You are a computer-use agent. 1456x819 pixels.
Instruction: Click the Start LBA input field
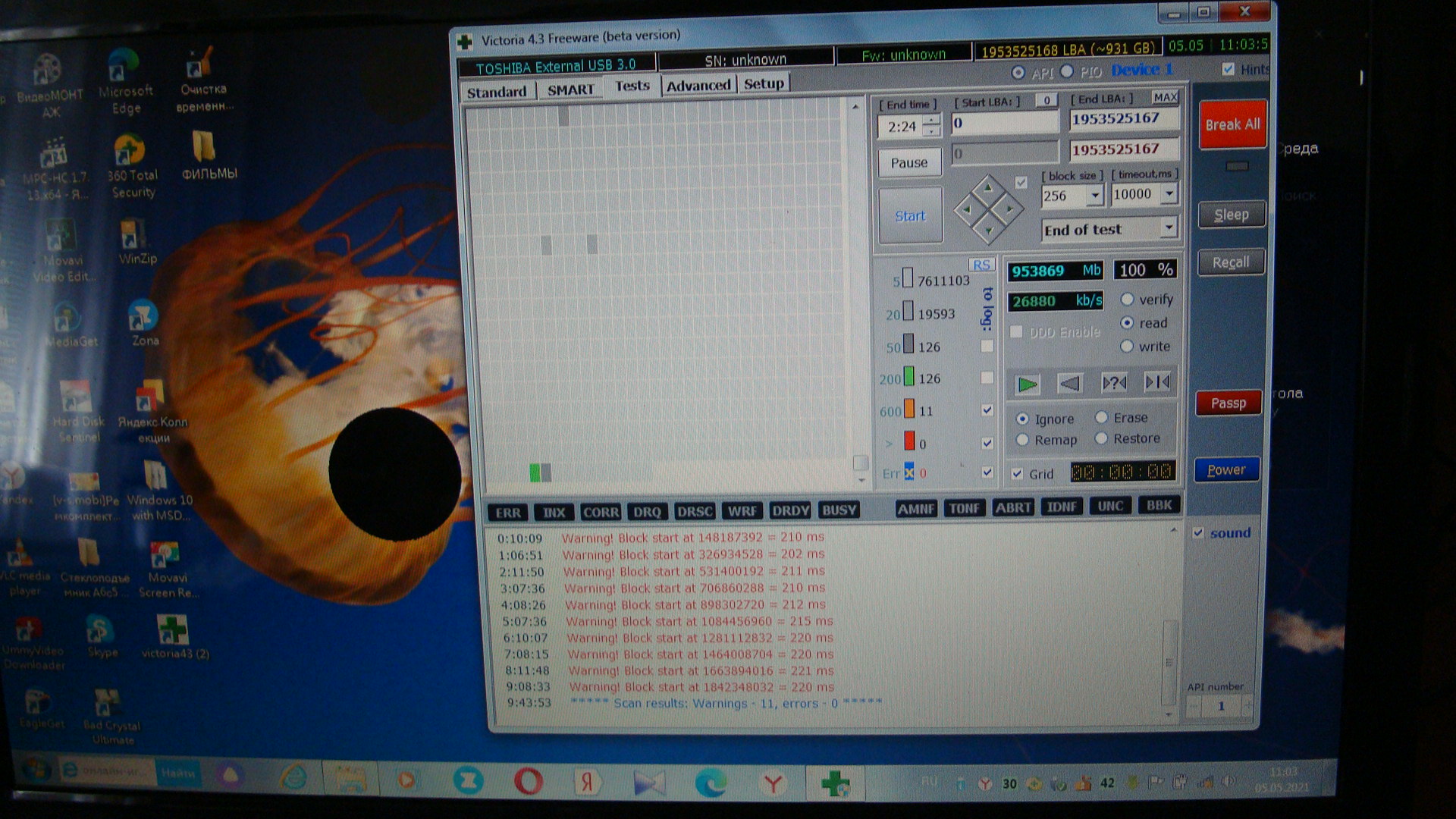coord(1005,124)
